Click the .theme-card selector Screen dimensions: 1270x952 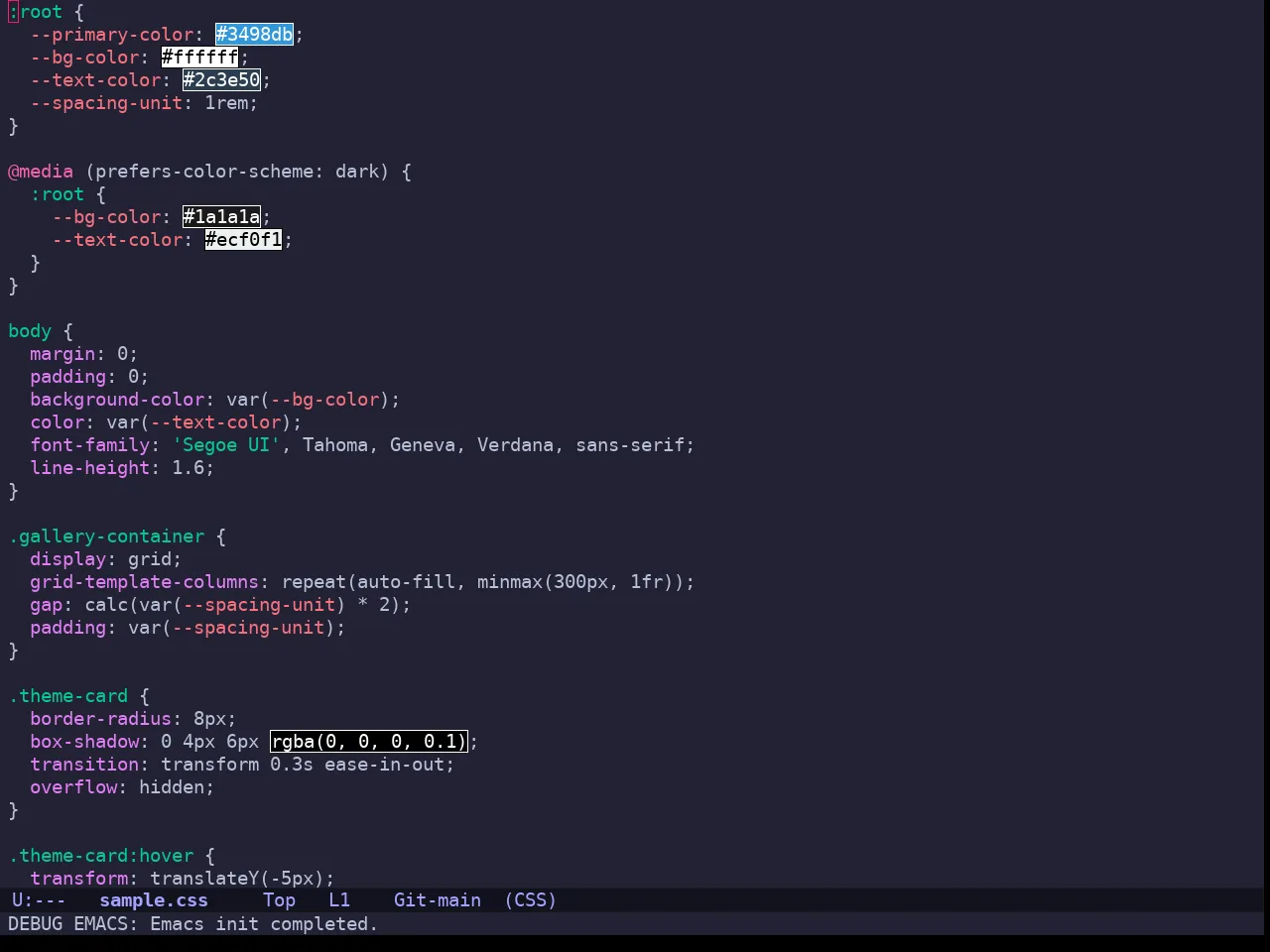[68, 696]
